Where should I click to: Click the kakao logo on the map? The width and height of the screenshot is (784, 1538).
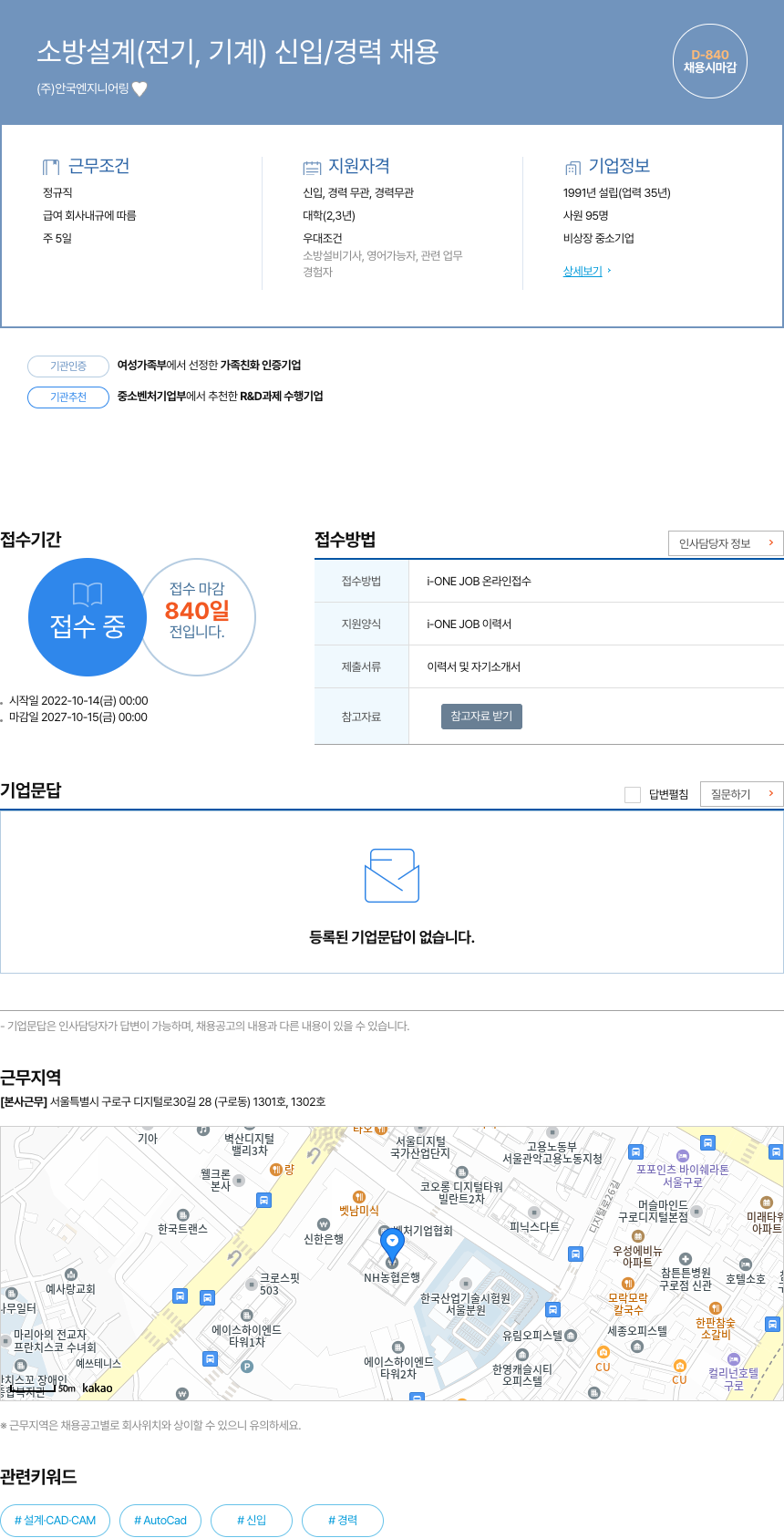tap(98, 1388)
